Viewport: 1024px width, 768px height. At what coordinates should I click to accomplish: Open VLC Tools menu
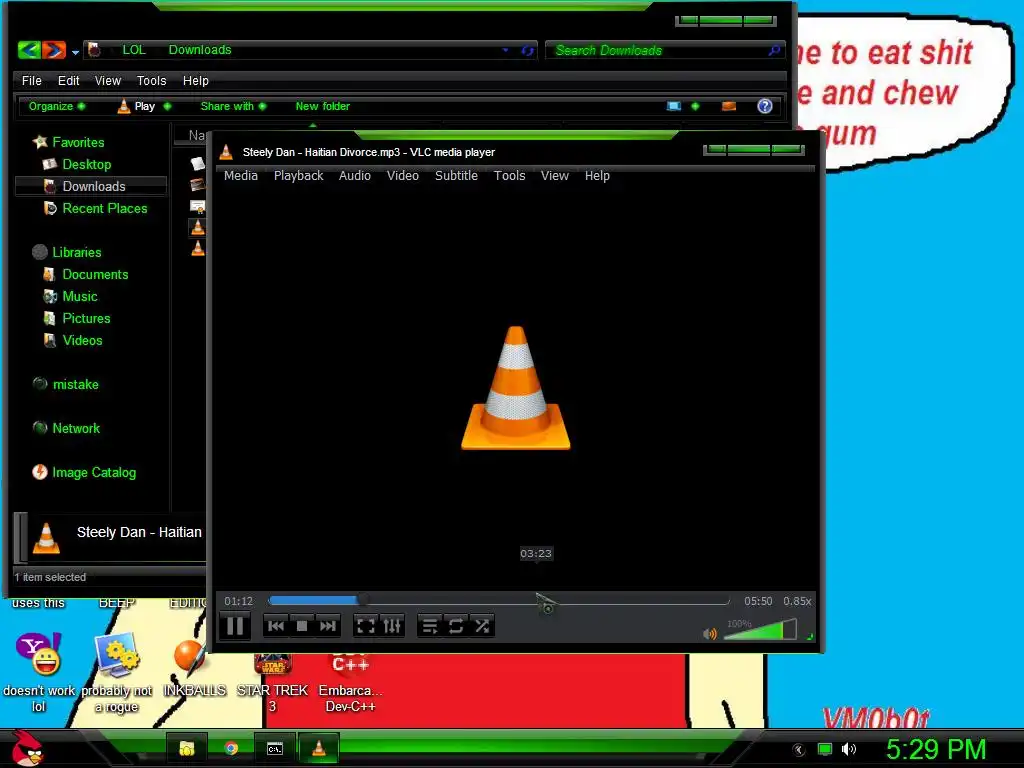(509, 176)
